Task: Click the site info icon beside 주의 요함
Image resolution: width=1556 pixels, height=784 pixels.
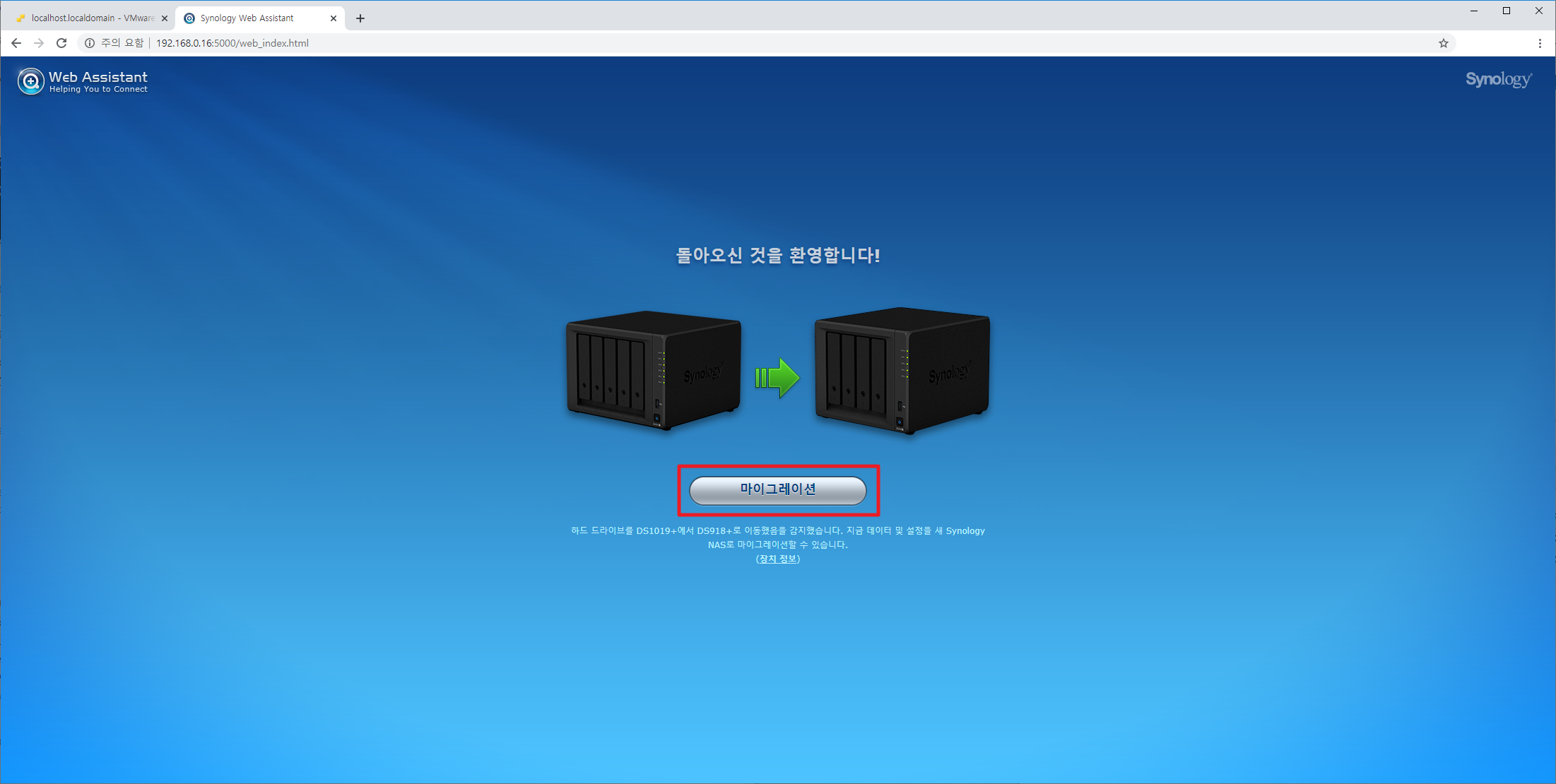Action: 90,43
